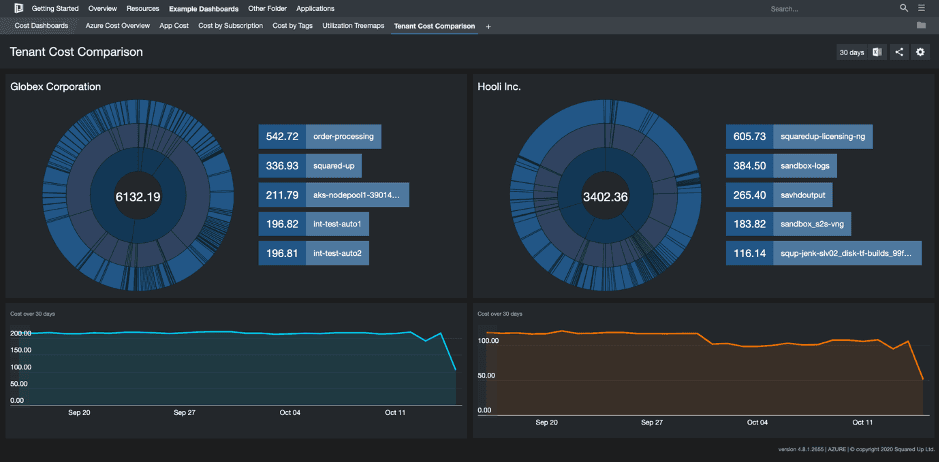Switch to Azure Cost Overview tab
This screenshot has width=939, height=462.
click(117, 26)
